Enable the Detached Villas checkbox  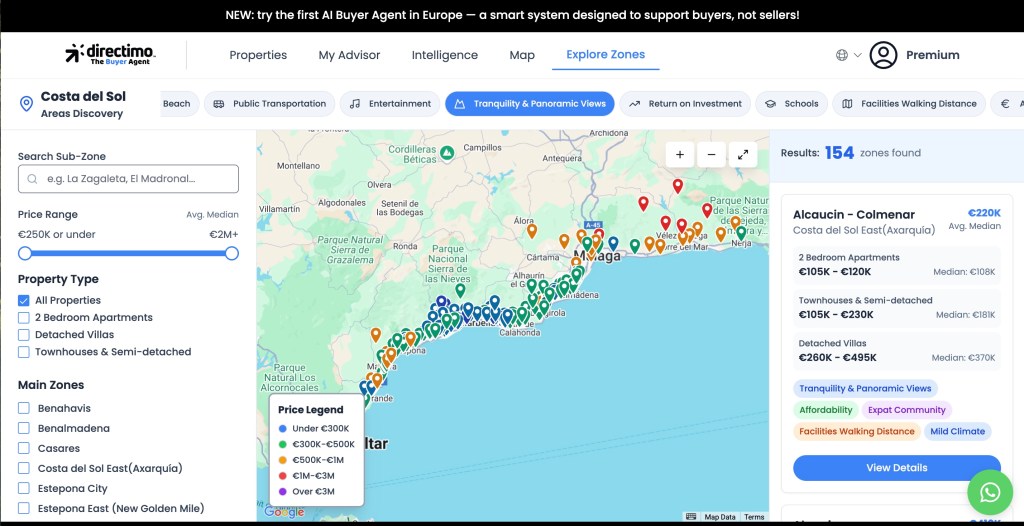[x=24, y=335]
